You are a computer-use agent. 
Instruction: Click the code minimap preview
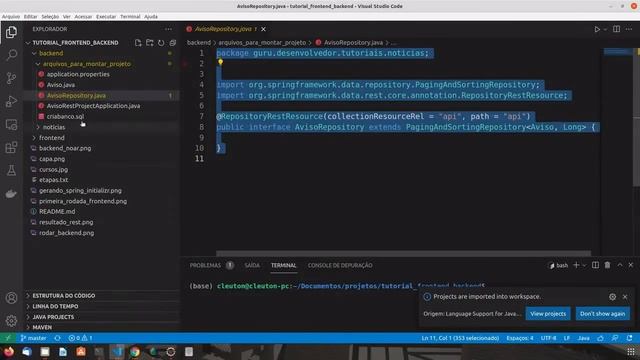618,52
